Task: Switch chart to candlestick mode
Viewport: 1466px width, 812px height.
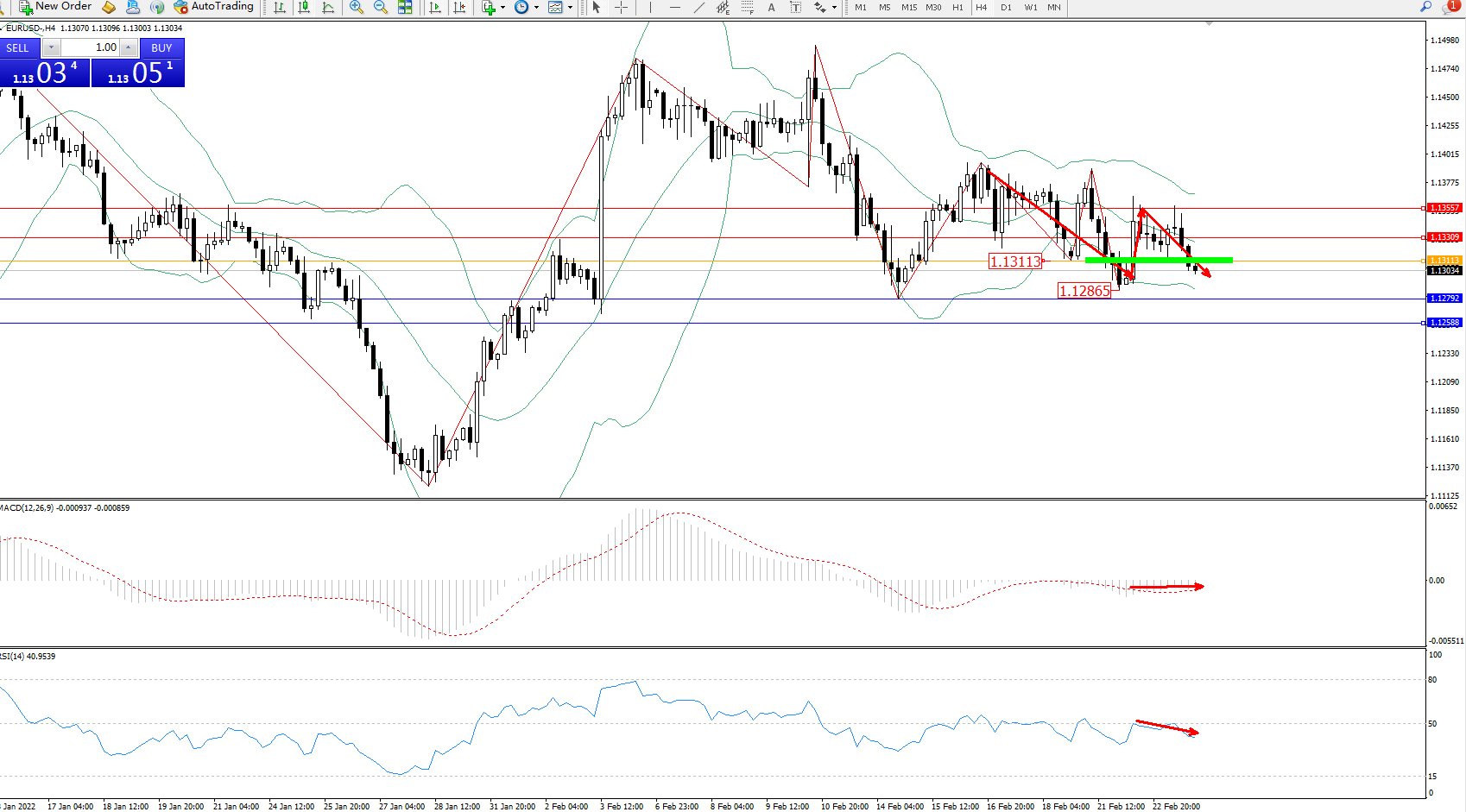Action: (x=304, y=8)
